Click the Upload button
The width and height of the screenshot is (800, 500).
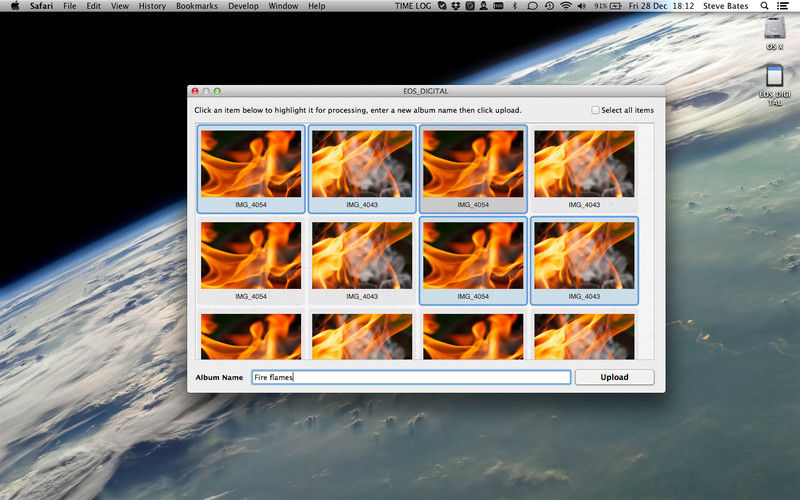(614, 377)
